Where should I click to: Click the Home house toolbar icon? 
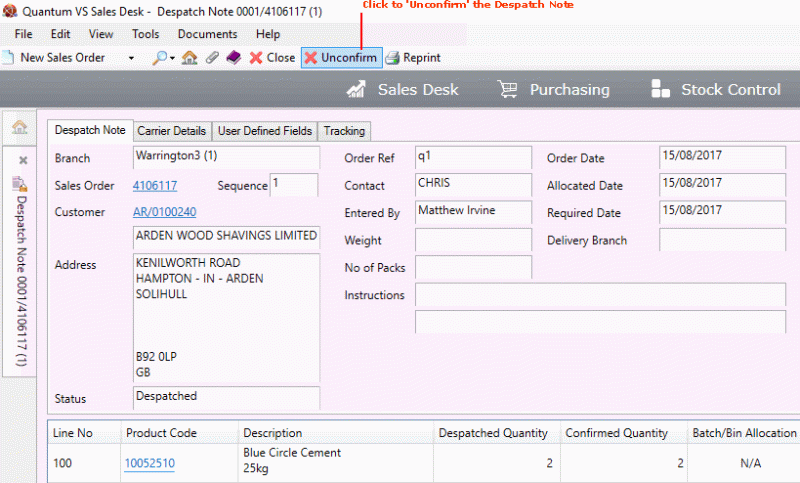[x=189, y=58]
